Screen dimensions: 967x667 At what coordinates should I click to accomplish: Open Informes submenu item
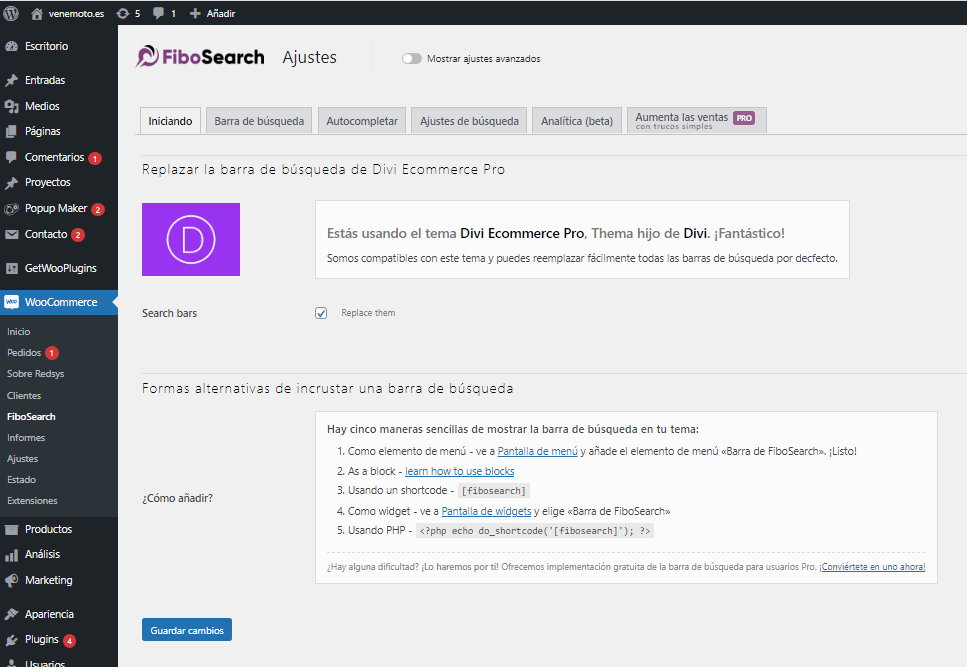[x=26, y=438]
